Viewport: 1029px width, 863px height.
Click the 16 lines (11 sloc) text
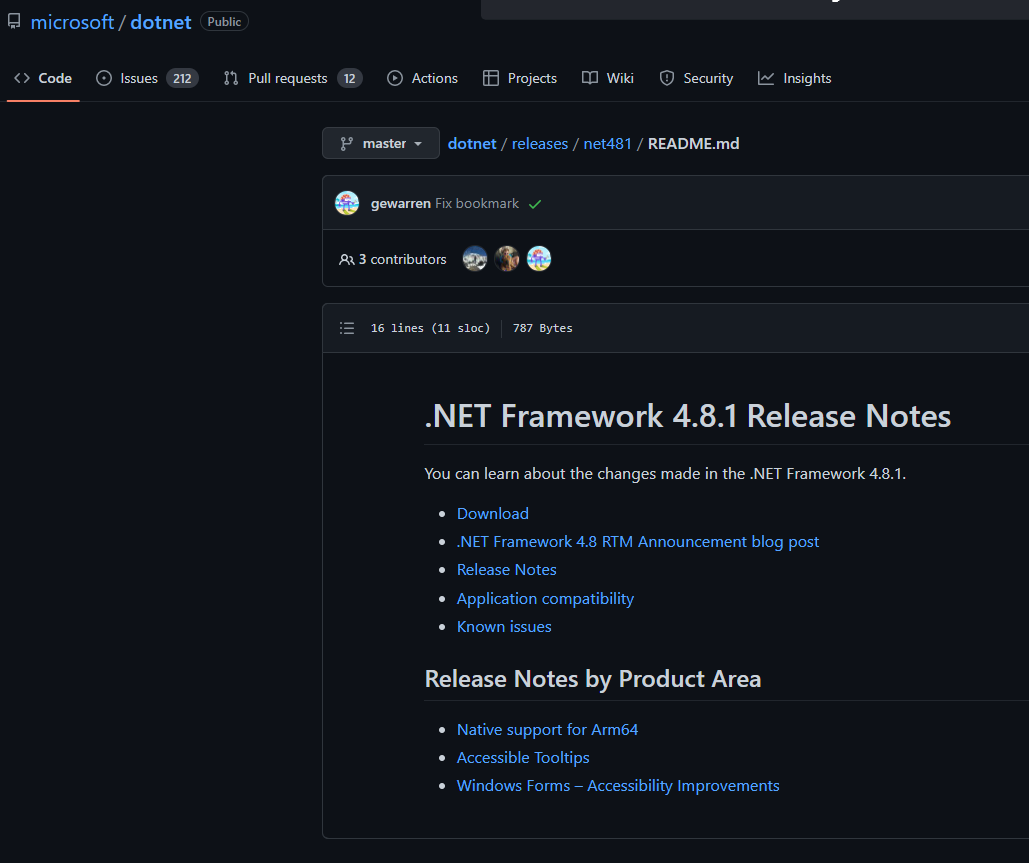tap(430, 328)
